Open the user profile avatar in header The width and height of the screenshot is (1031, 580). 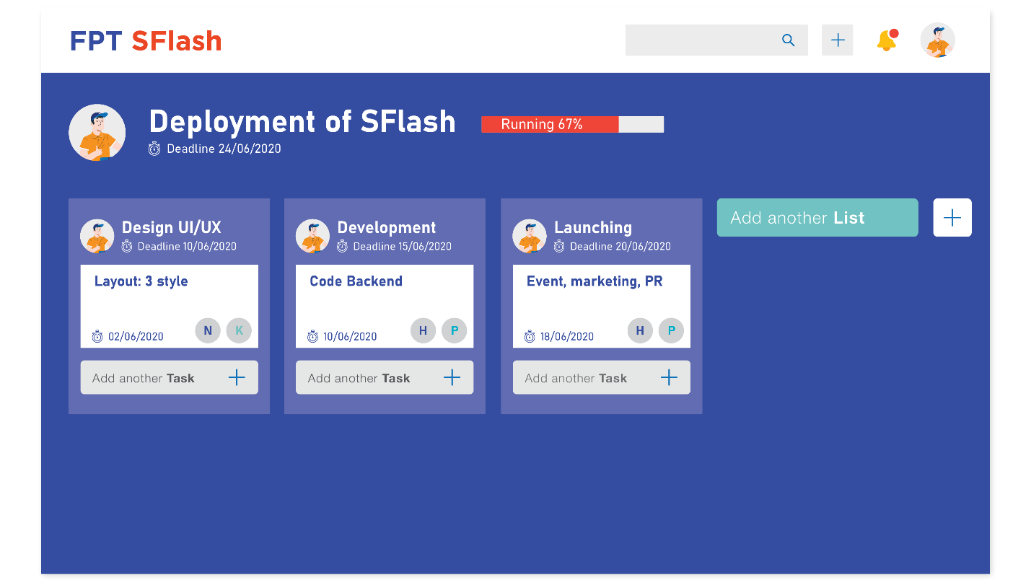[937, 41]
